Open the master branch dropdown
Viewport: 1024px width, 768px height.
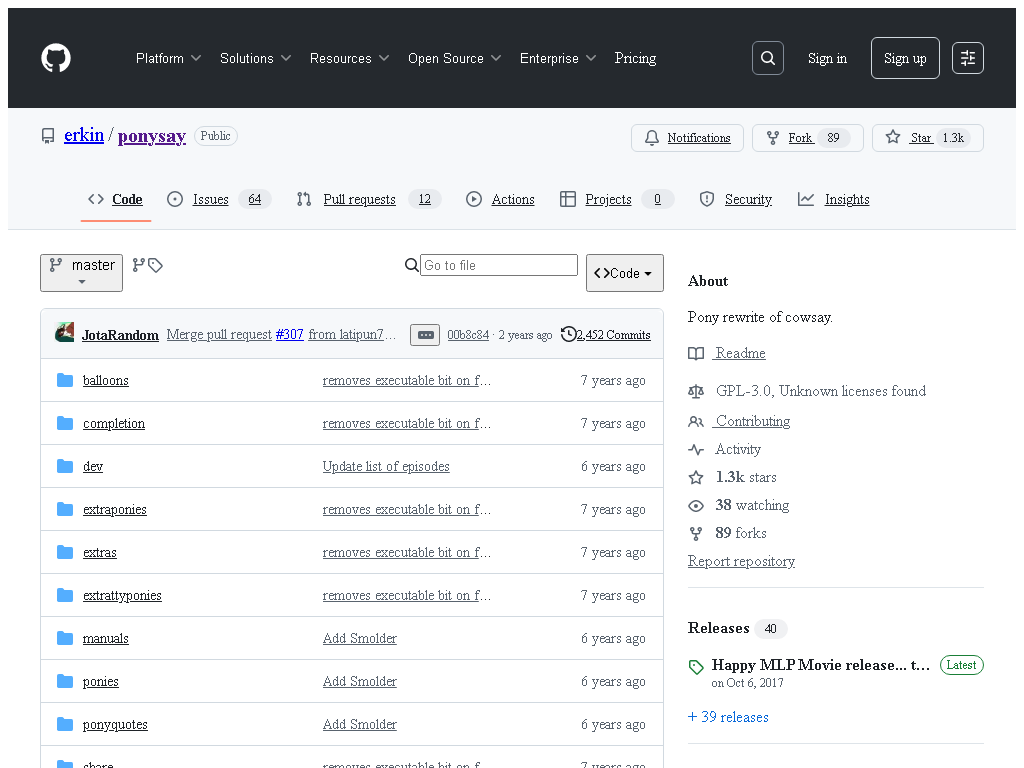click(x=82, y=272)
